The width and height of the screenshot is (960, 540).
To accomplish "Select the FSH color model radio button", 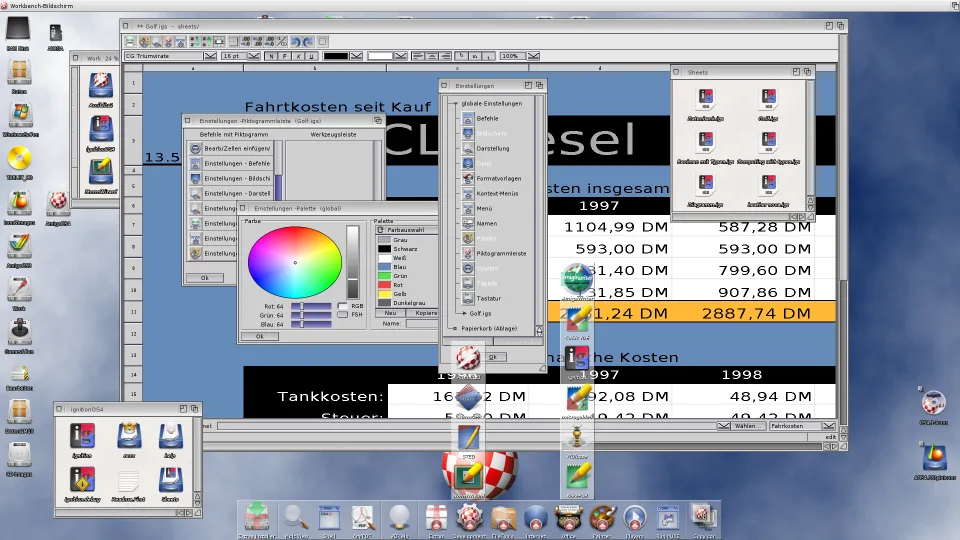I will pos(342,315).
